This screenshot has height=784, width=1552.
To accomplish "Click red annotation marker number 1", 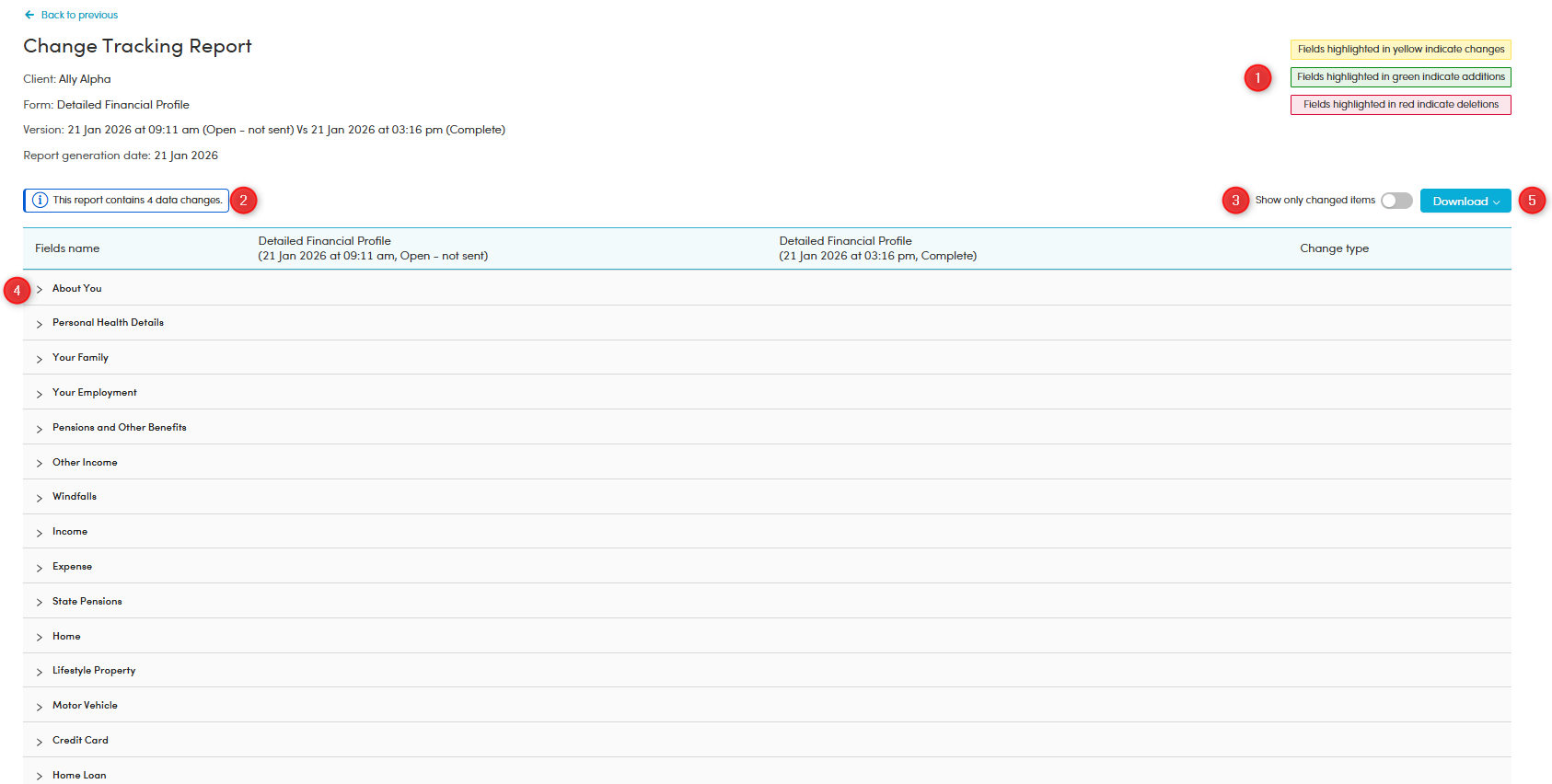I will point(1257,78).
